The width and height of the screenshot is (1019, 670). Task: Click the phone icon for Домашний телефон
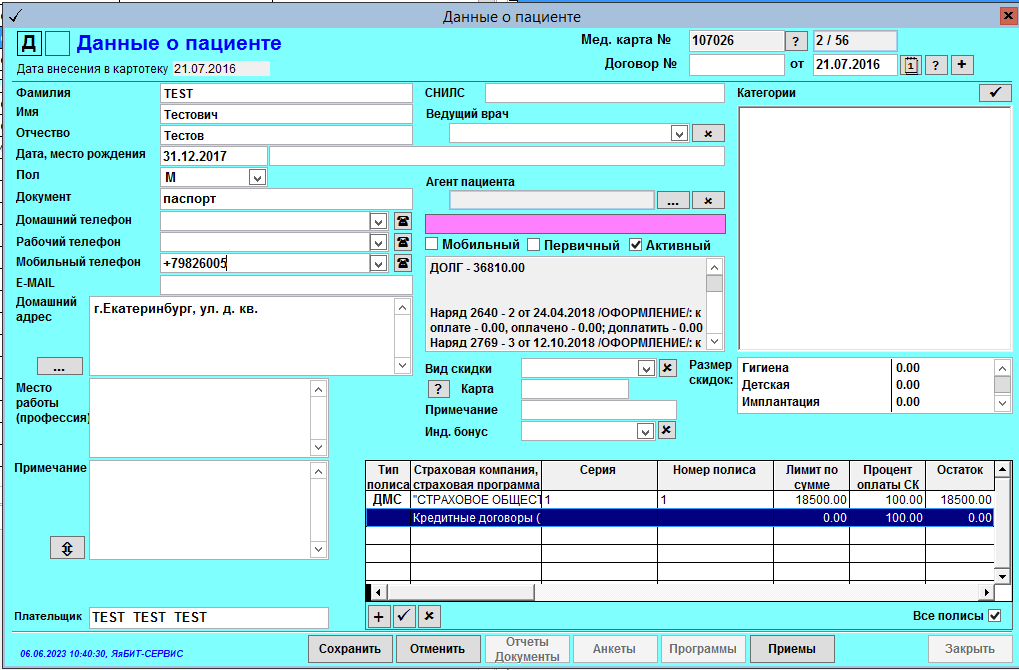(x=402, y=220)
